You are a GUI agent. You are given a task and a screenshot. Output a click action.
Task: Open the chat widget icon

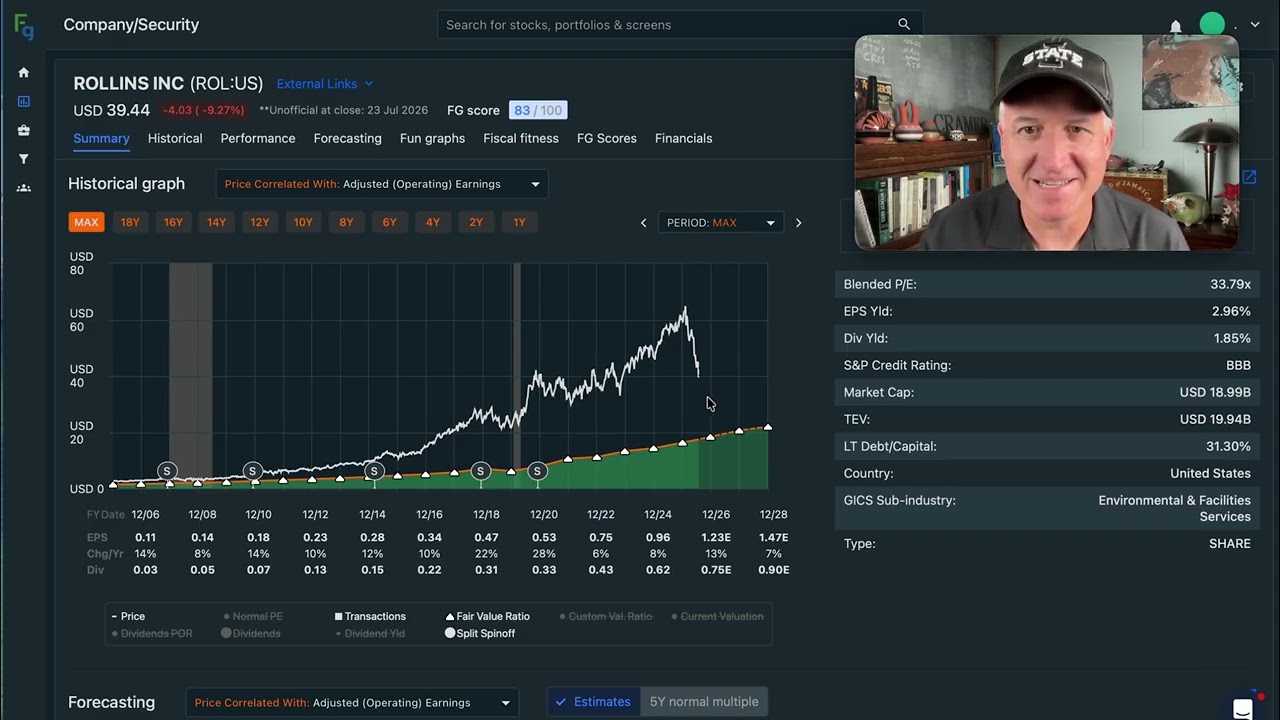pyautogui.click(x=1243, y=708)
